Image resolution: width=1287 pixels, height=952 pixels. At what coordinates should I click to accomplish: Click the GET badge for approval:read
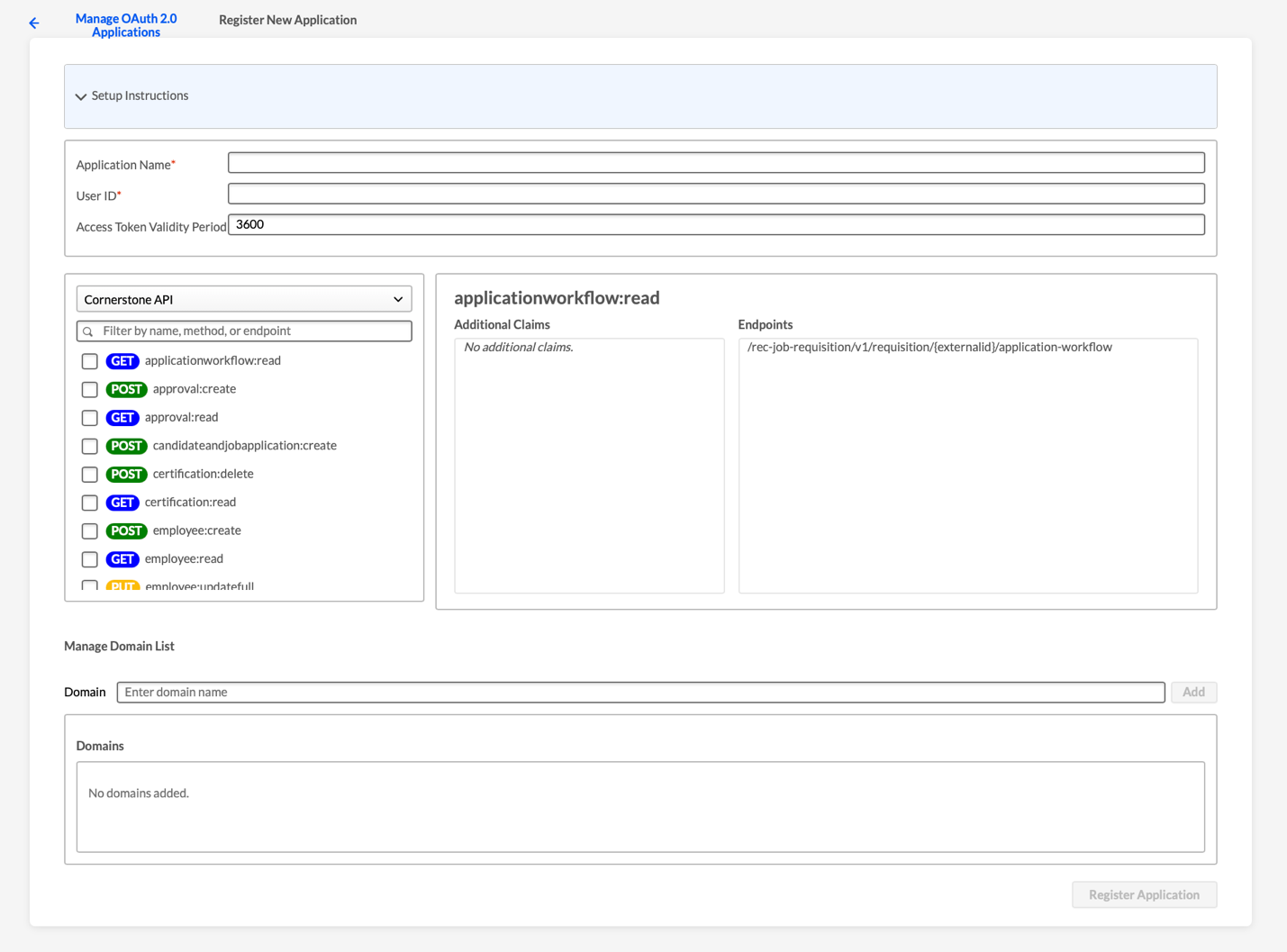pos(122,418)
